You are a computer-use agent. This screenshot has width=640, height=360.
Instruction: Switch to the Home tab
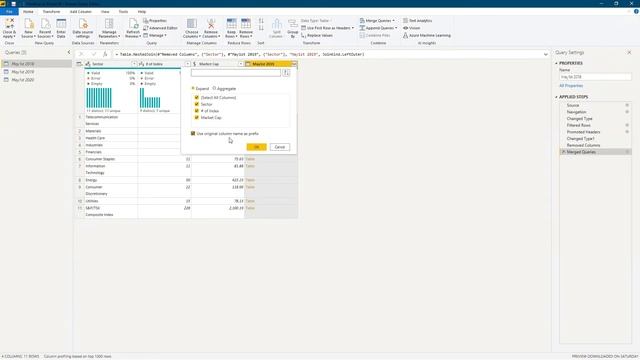(28, 12)
